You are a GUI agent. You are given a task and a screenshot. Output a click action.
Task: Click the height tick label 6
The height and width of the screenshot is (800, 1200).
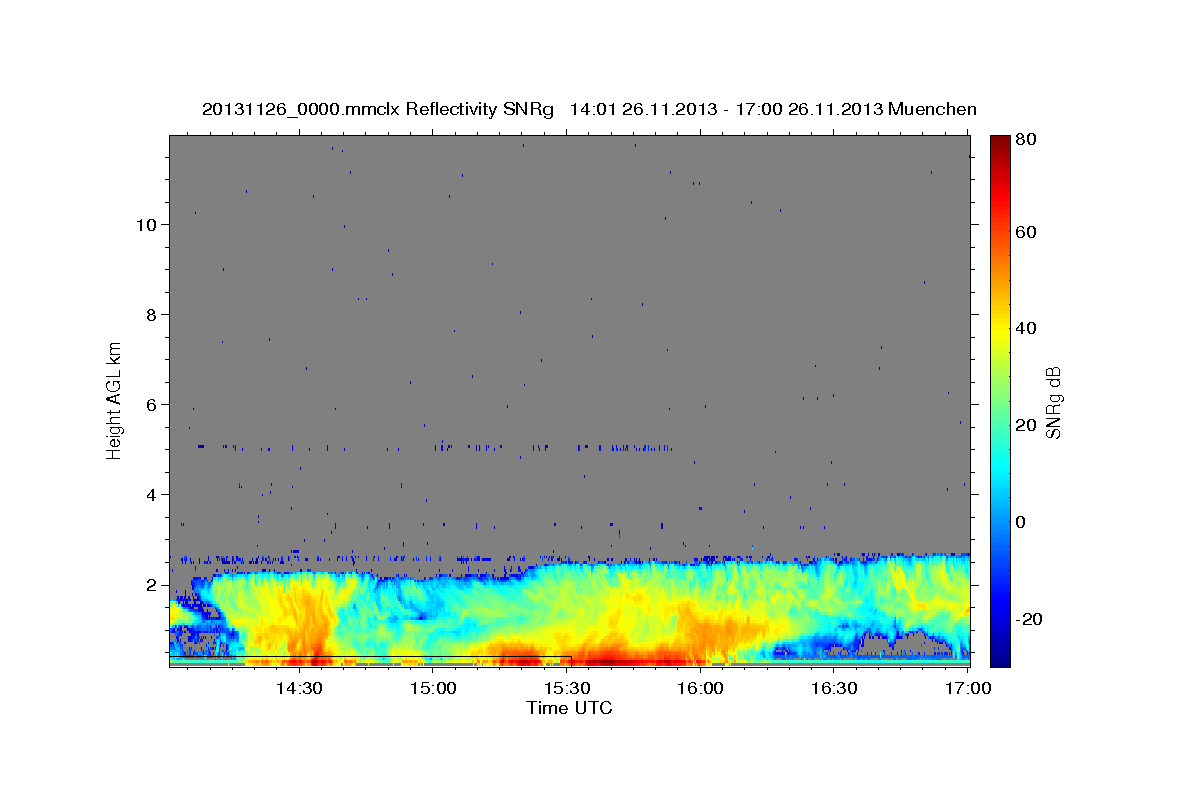pyautogui.click(x=153, y=404)
